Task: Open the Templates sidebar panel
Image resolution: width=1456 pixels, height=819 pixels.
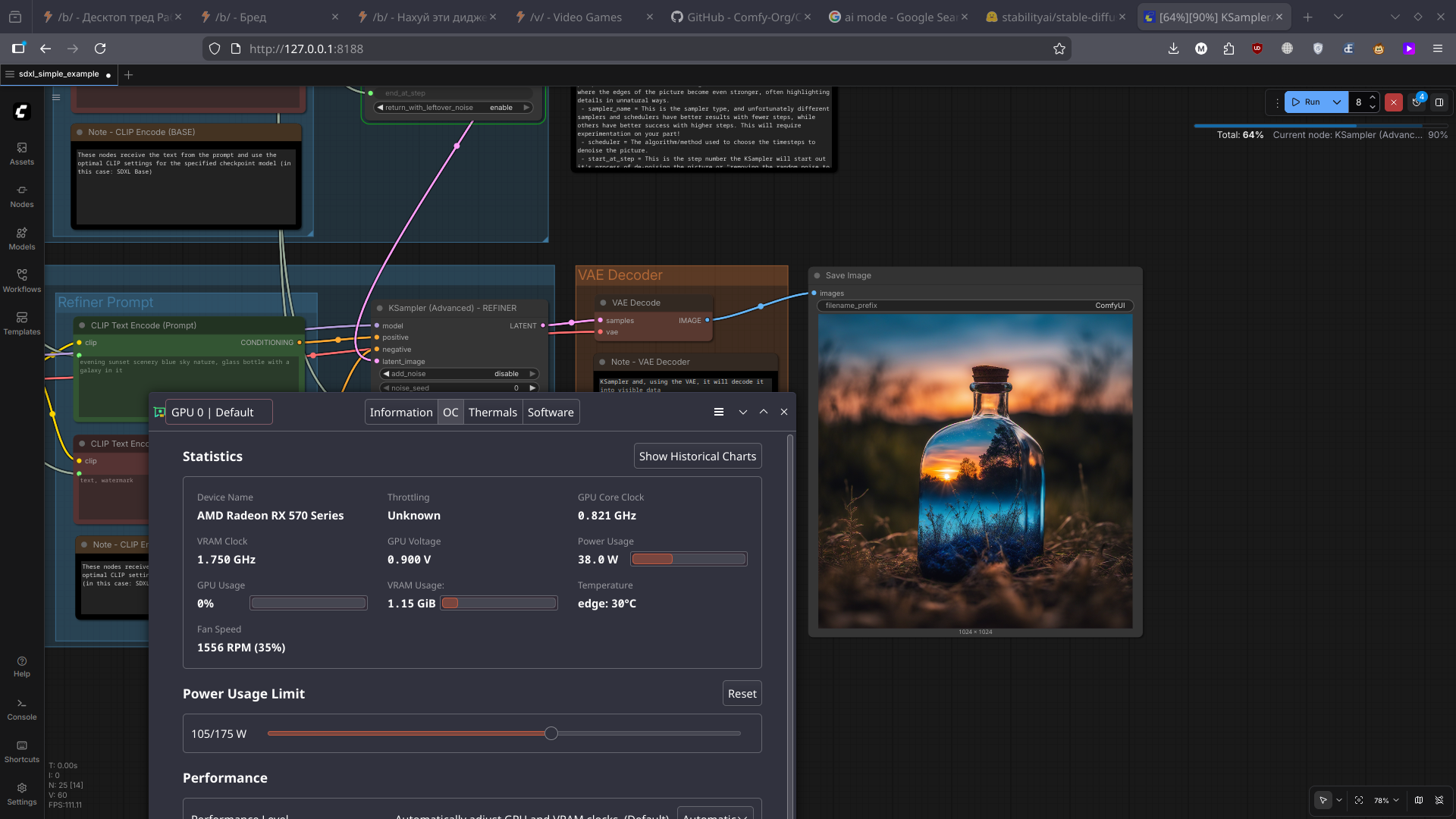Action: click(x=21, y=323)
